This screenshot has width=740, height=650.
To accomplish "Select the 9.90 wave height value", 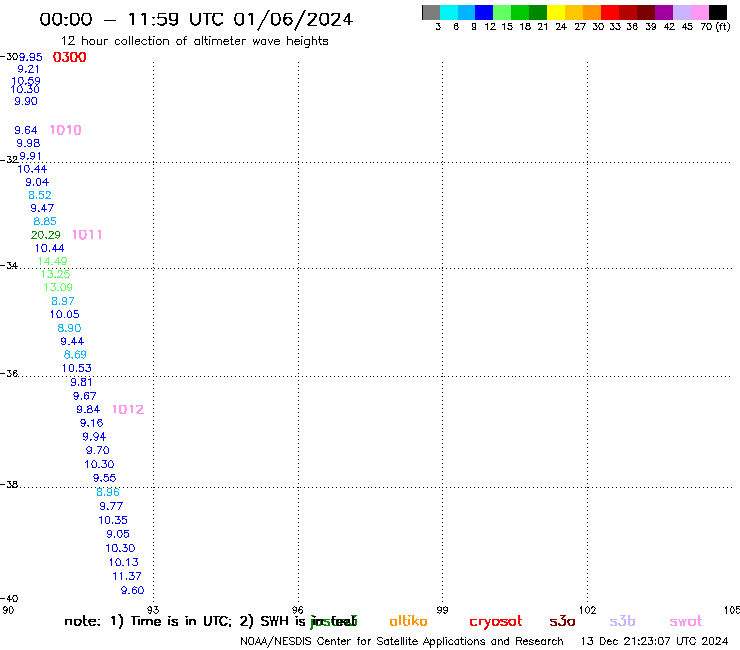I will pos(26,101).
